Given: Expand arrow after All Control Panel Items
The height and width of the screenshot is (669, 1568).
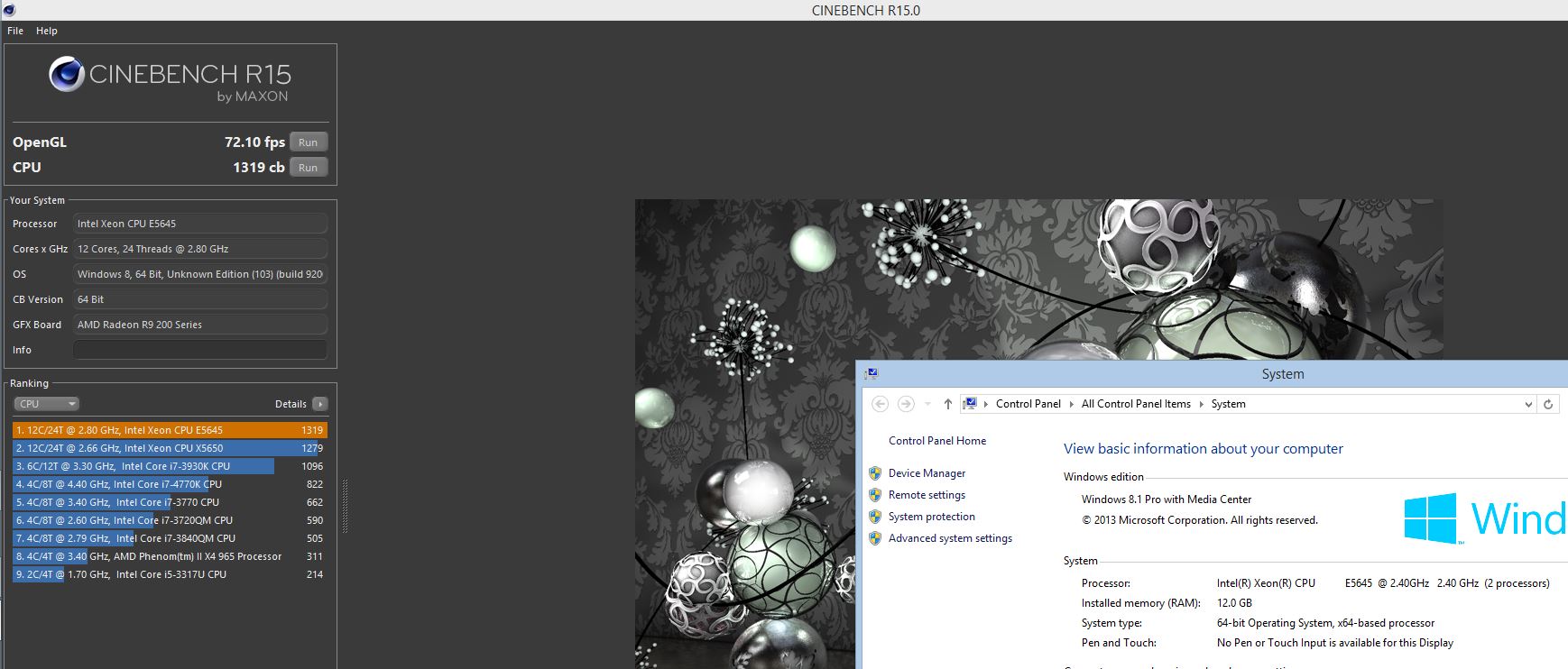Looking at the screenshot, I should click(x=1202, y=404).
